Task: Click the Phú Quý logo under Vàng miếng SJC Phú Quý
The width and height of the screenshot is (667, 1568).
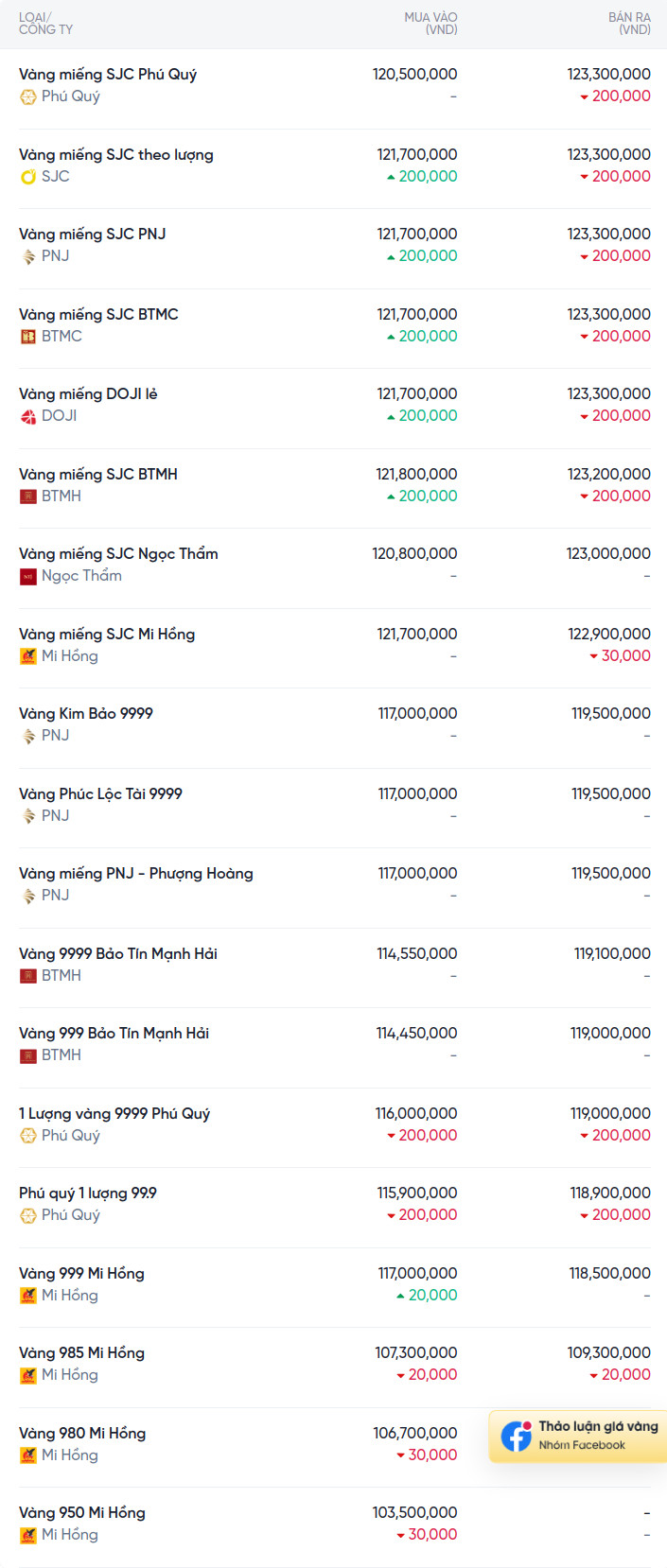Action: tap(28, 96)
